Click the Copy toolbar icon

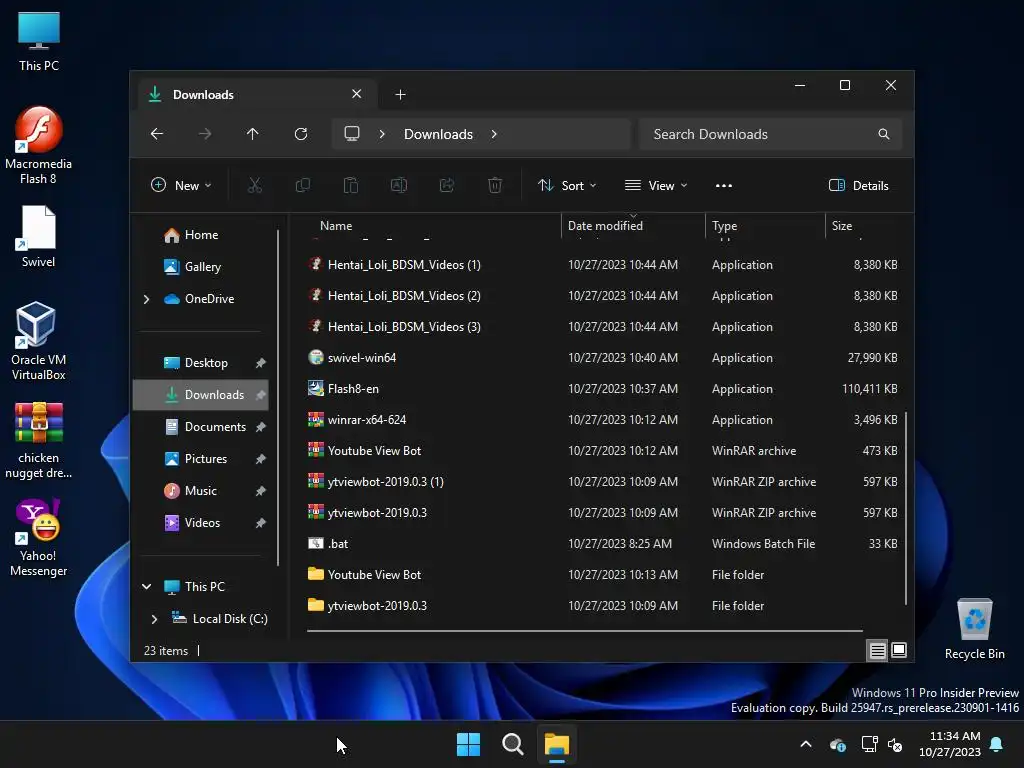tap(303, 185)
